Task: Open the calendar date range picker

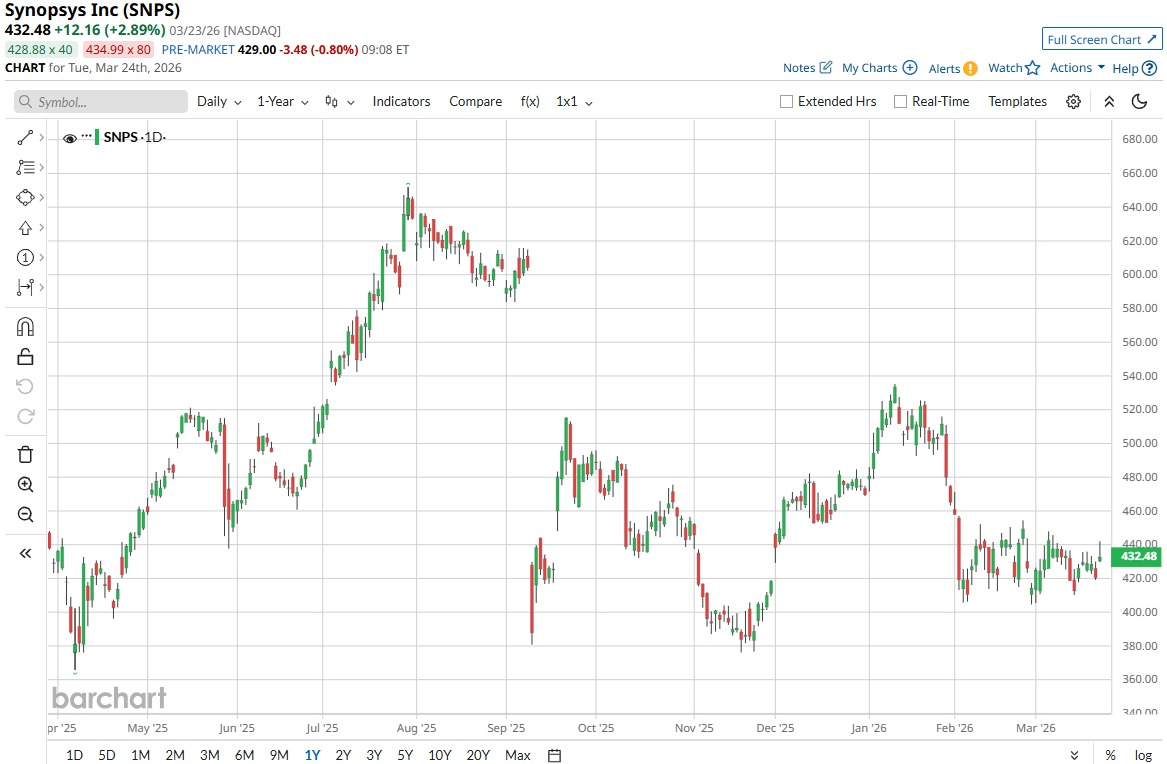Action: (554, 755)
